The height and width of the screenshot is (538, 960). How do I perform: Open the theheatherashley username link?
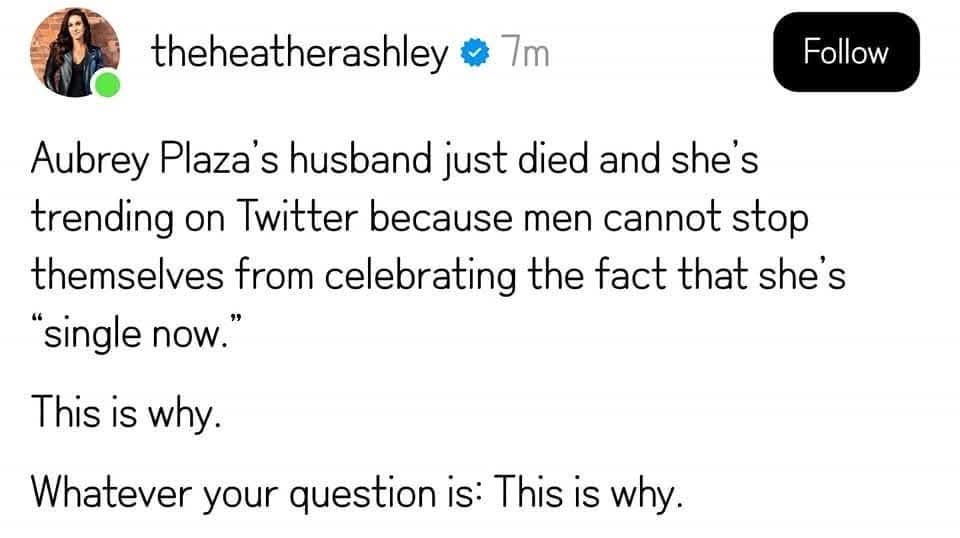[300, 54]
